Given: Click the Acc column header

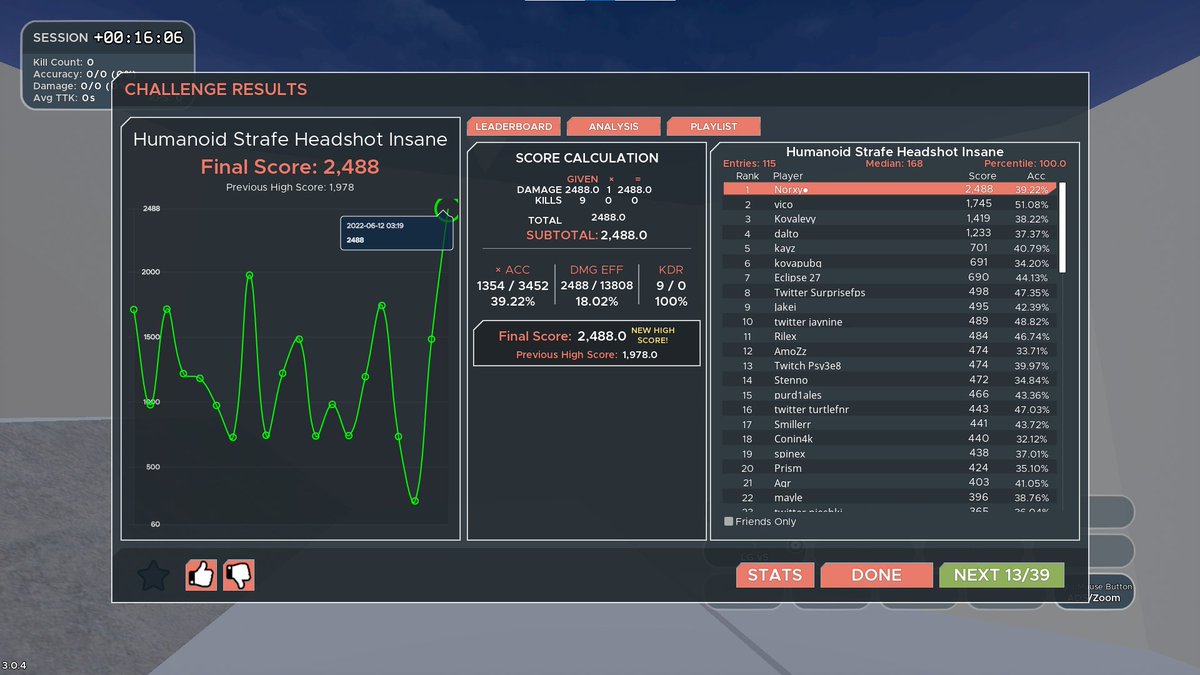Looking at the screenshot, I should pyautogui.click(x=1036, y=176).
